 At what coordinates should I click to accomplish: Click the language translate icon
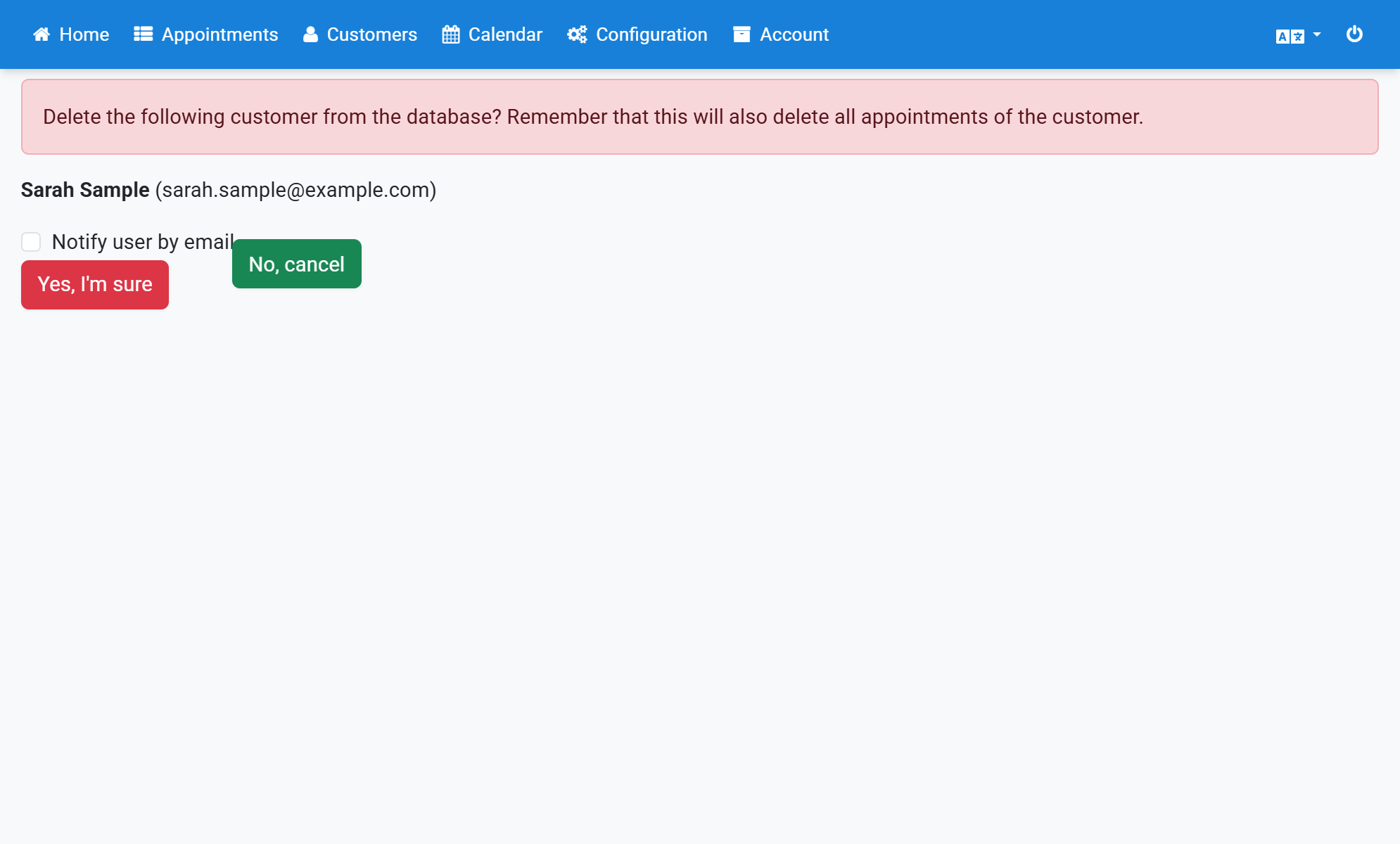[x=1290, y=37]
